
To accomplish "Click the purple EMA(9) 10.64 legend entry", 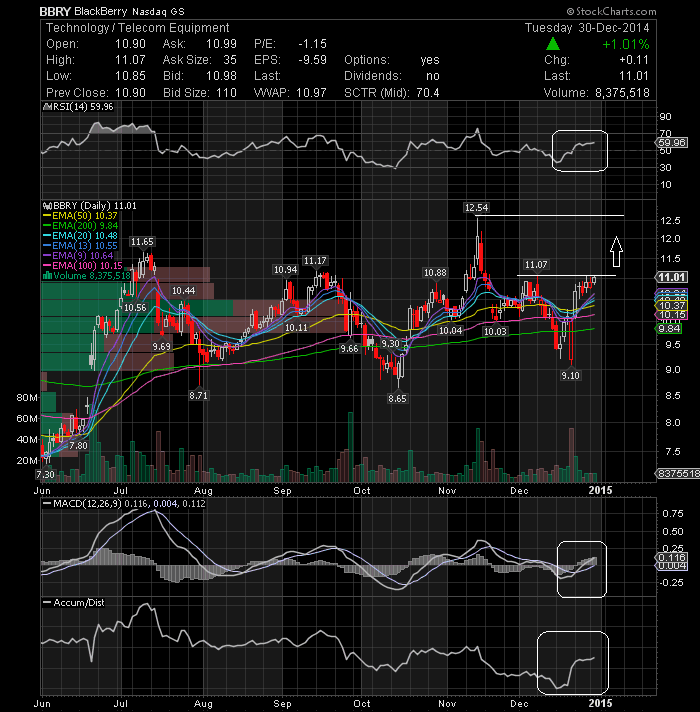I will (78, 256).
